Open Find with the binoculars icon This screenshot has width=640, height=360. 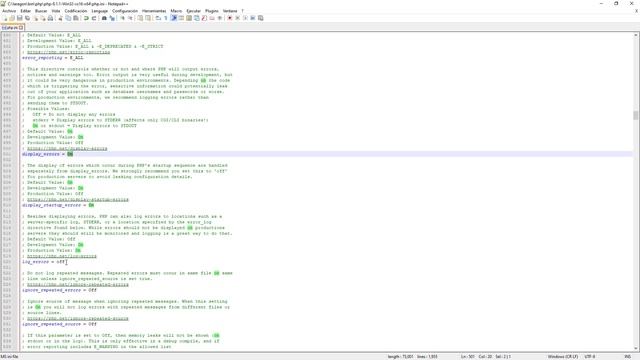(104, 18)
